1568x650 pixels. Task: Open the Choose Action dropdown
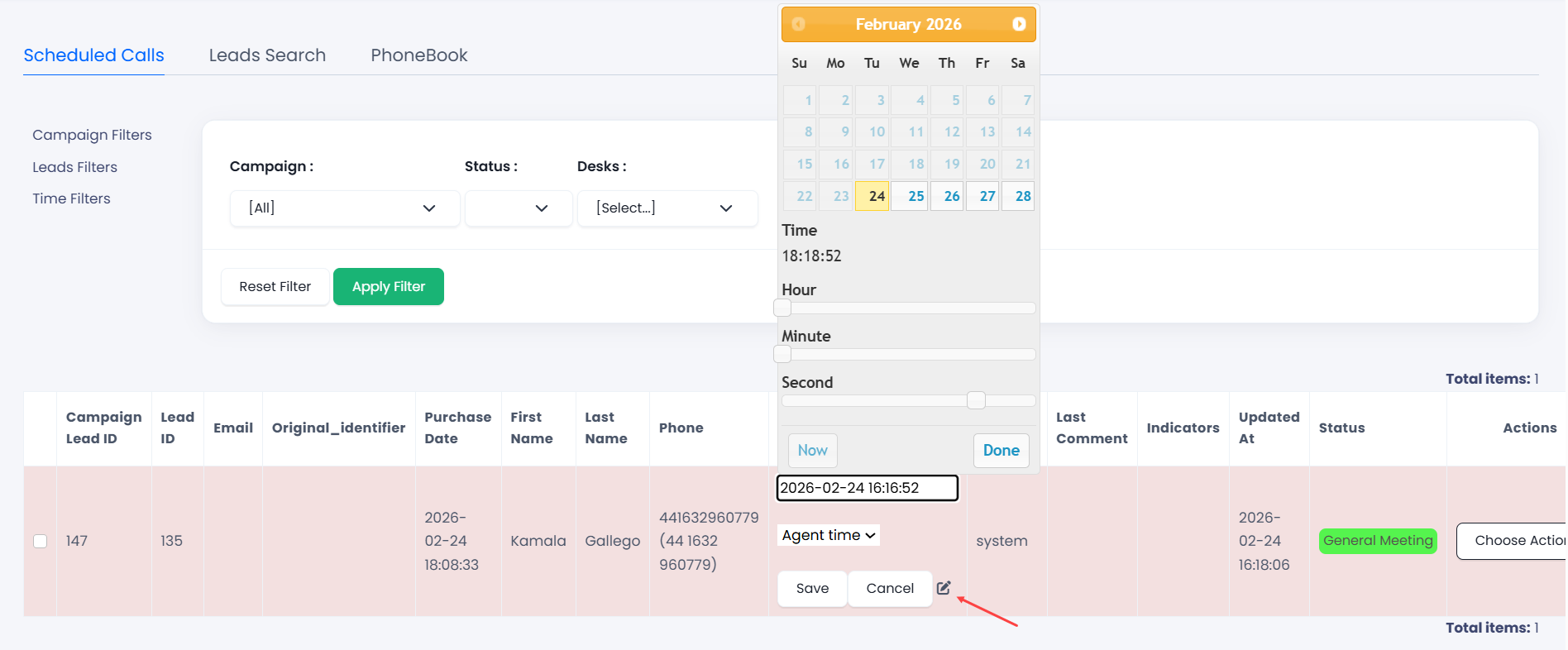click(1512, 541)
